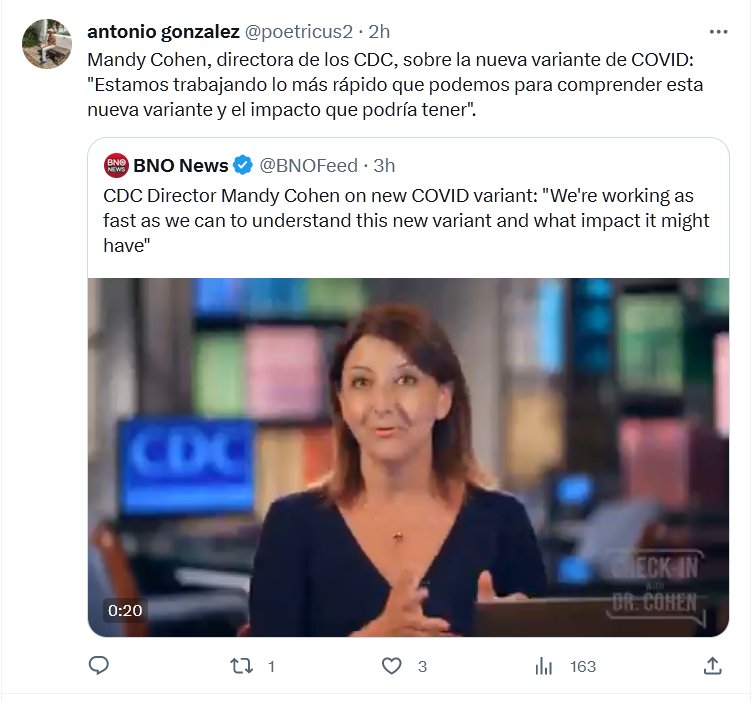Play the Mandy Cohen CDC video
754x702 pixels.
click(x=408, y=457)
